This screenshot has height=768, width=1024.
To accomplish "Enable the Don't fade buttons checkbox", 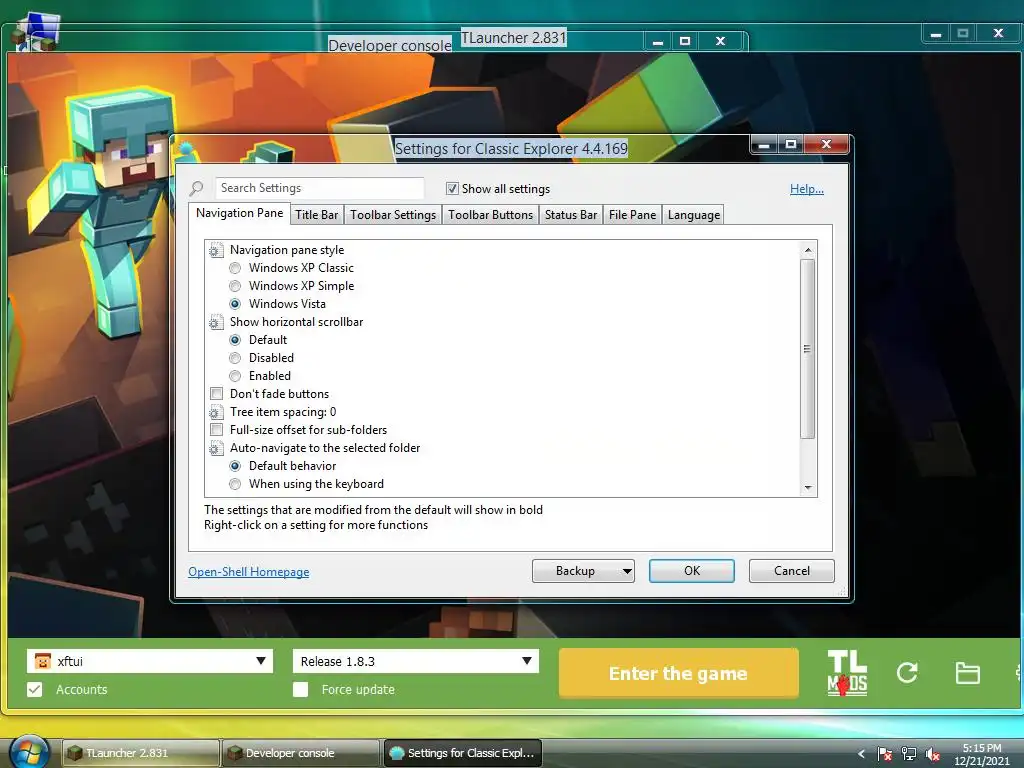I will point(216,394).
